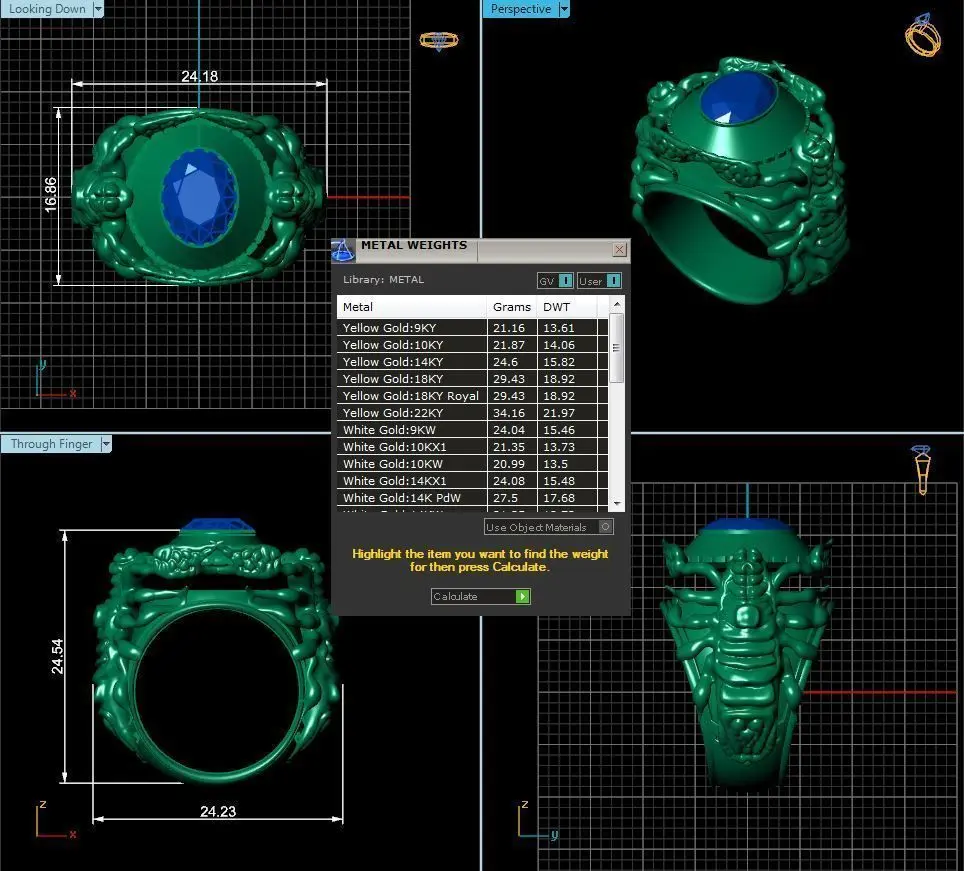
Task: Click the Metal Weights dialog gem icon
Action: pyautogui.click(x=343, y=250)
